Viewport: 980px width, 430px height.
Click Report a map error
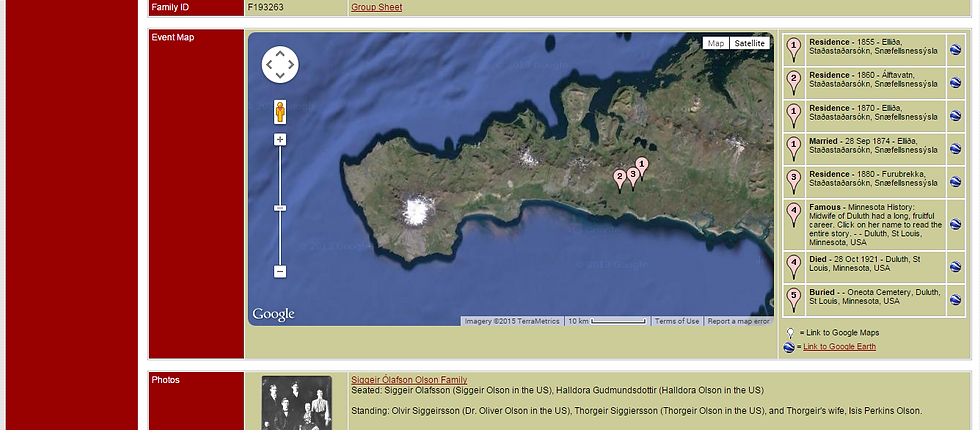click(738, 321)
